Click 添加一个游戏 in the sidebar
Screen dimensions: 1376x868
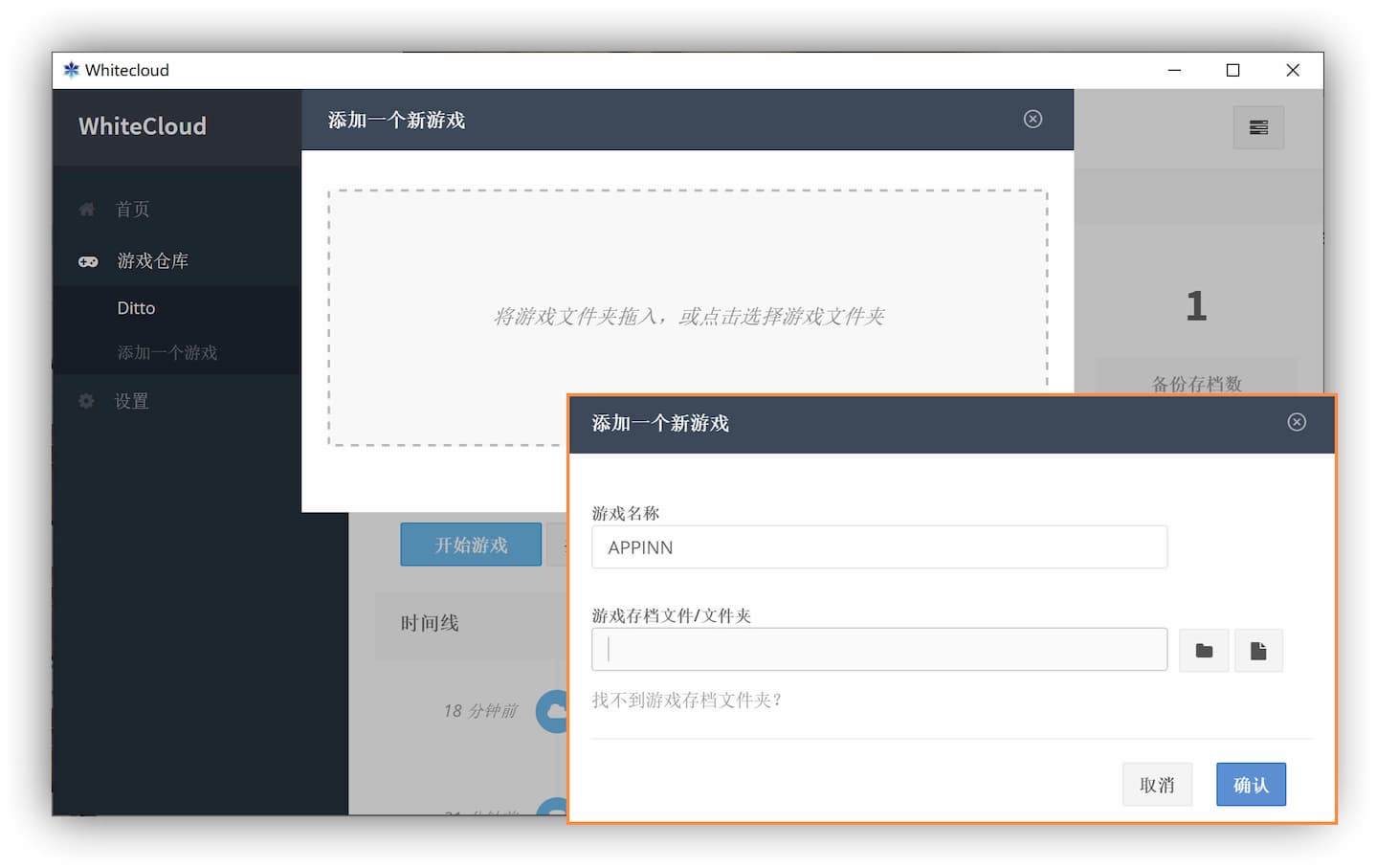point(167,352)
